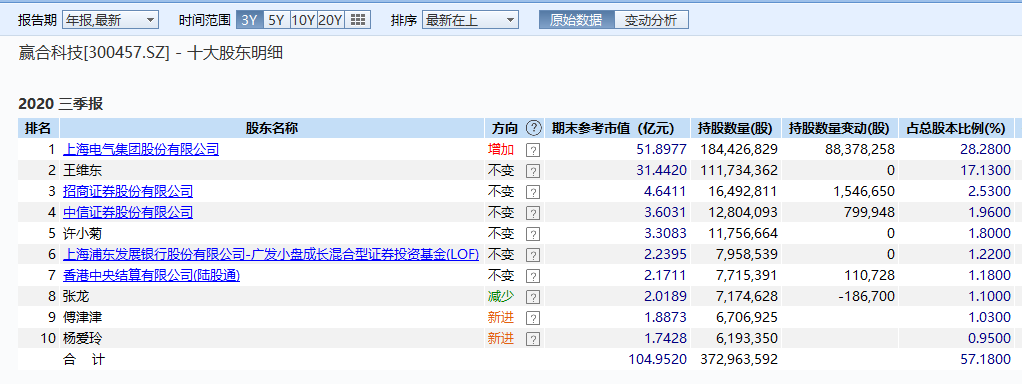
Task: Click 新进 direction in 杨爱玲 row
Action: point(501,338)
